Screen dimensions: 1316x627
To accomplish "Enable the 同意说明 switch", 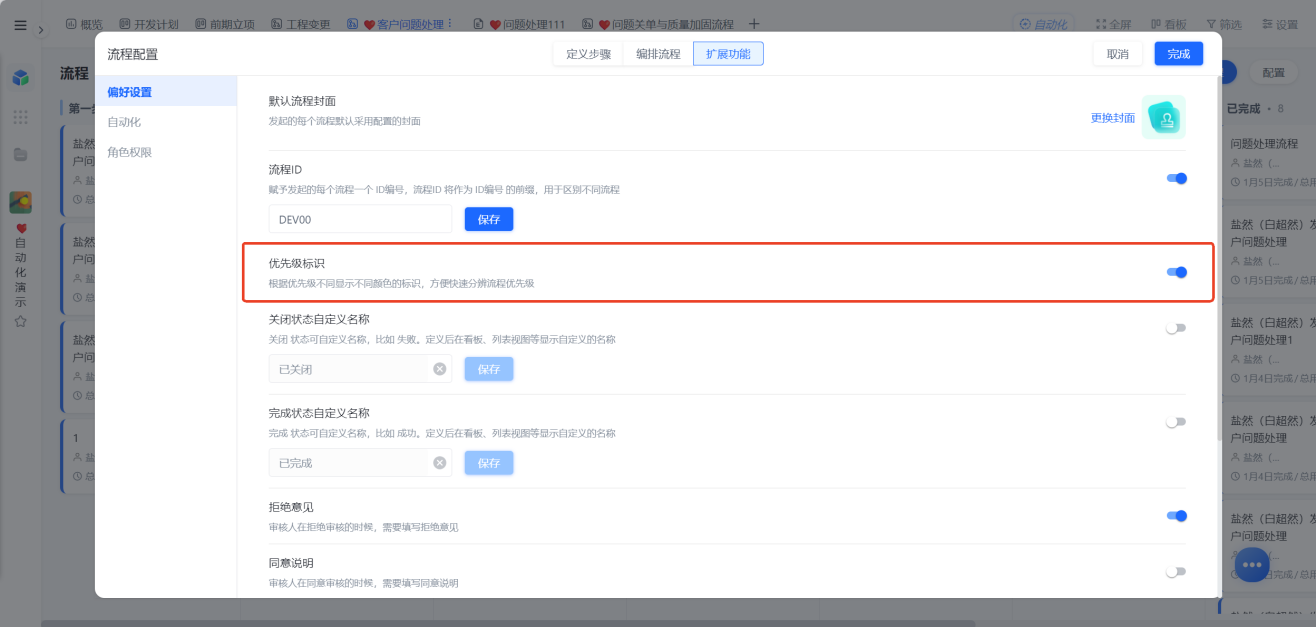I will [x=1176, y=572].
